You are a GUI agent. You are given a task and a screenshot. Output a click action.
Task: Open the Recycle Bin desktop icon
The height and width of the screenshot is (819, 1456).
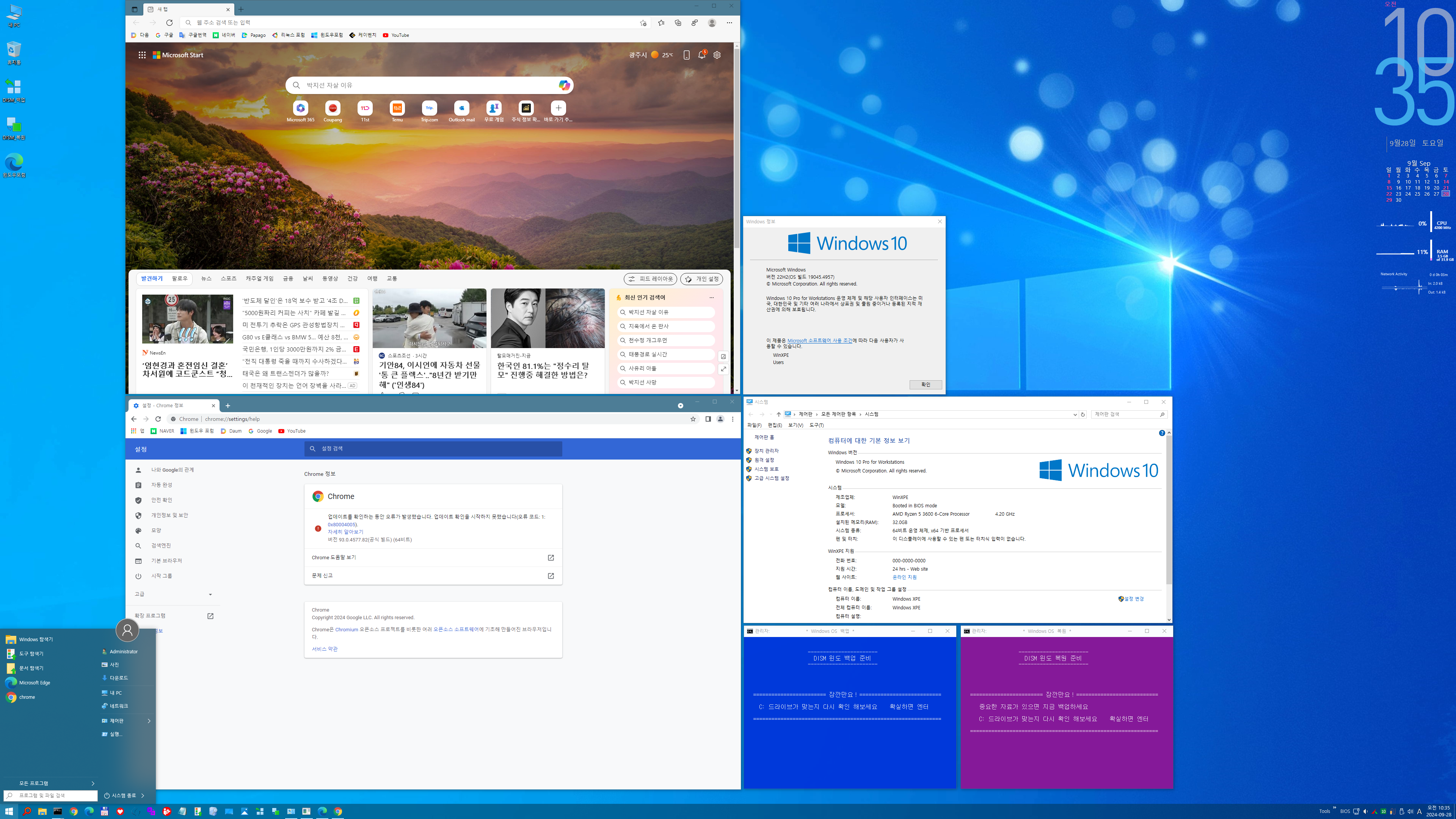(14, 53)
